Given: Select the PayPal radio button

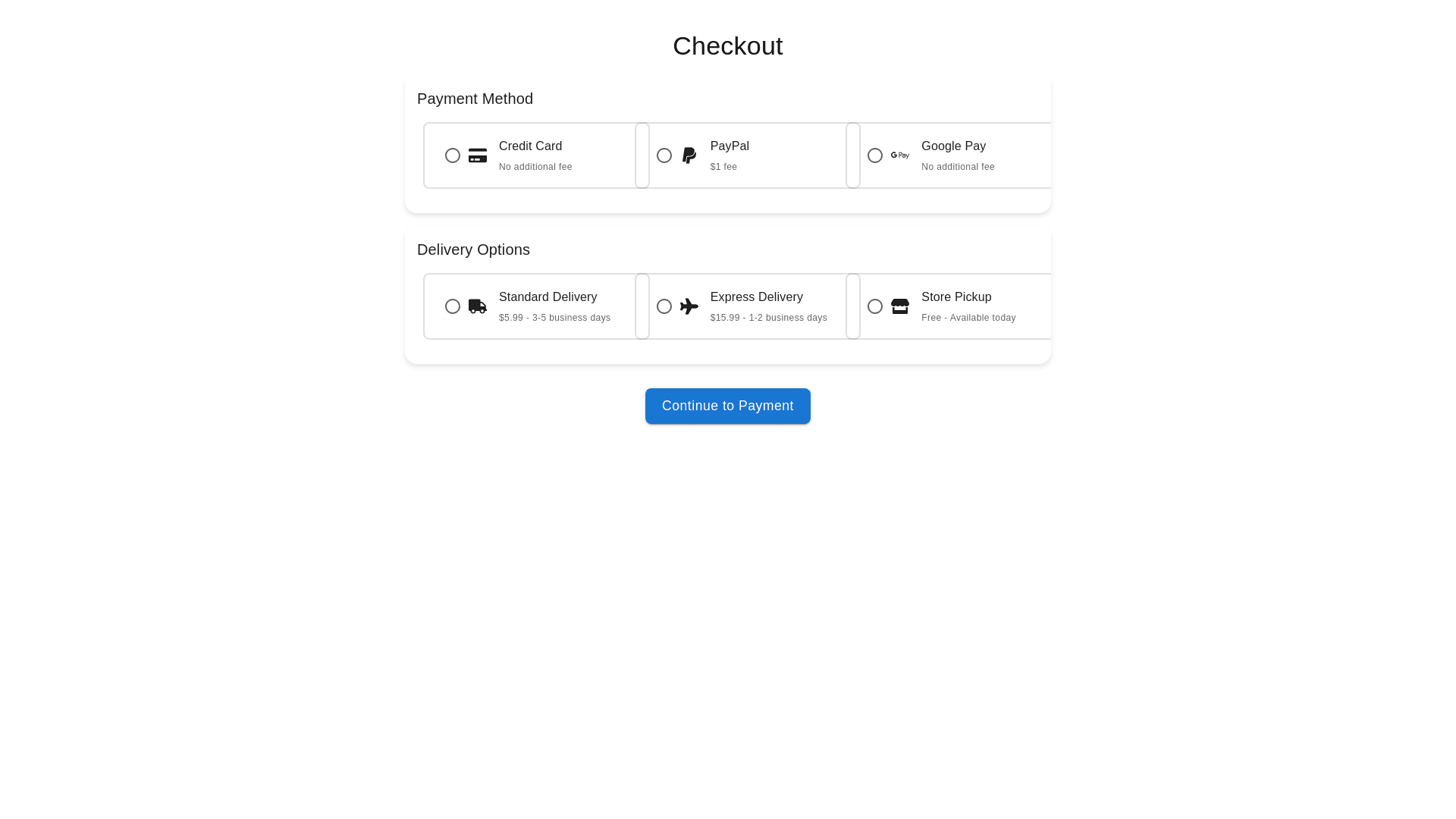Looking at the screenshot, I should pos(664,155).
